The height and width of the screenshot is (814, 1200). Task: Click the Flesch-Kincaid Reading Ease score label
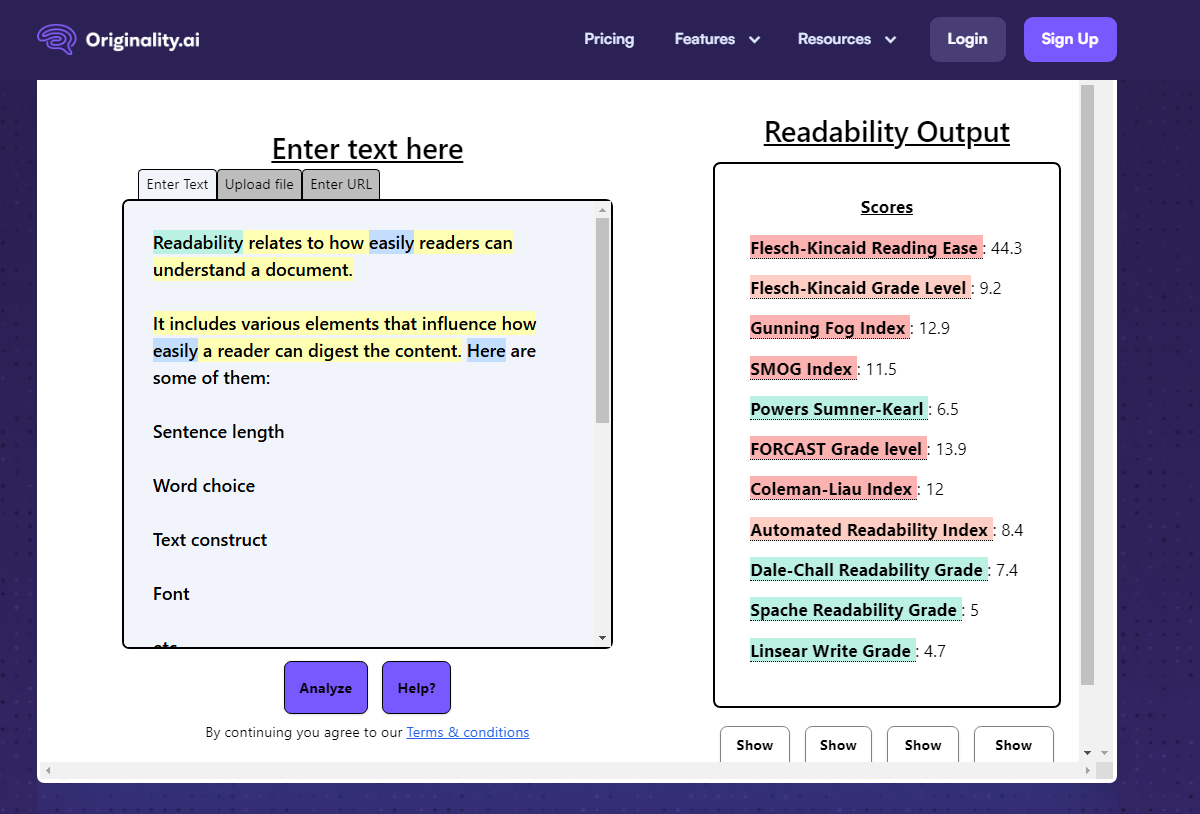864,248
